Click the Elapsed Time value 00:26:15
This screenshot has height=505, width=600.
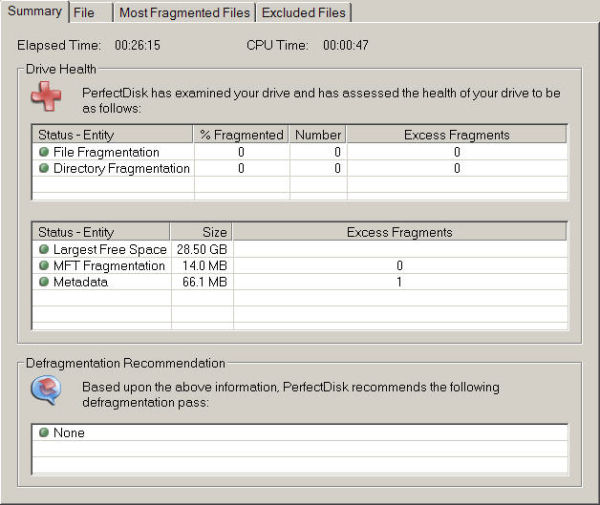137,45
